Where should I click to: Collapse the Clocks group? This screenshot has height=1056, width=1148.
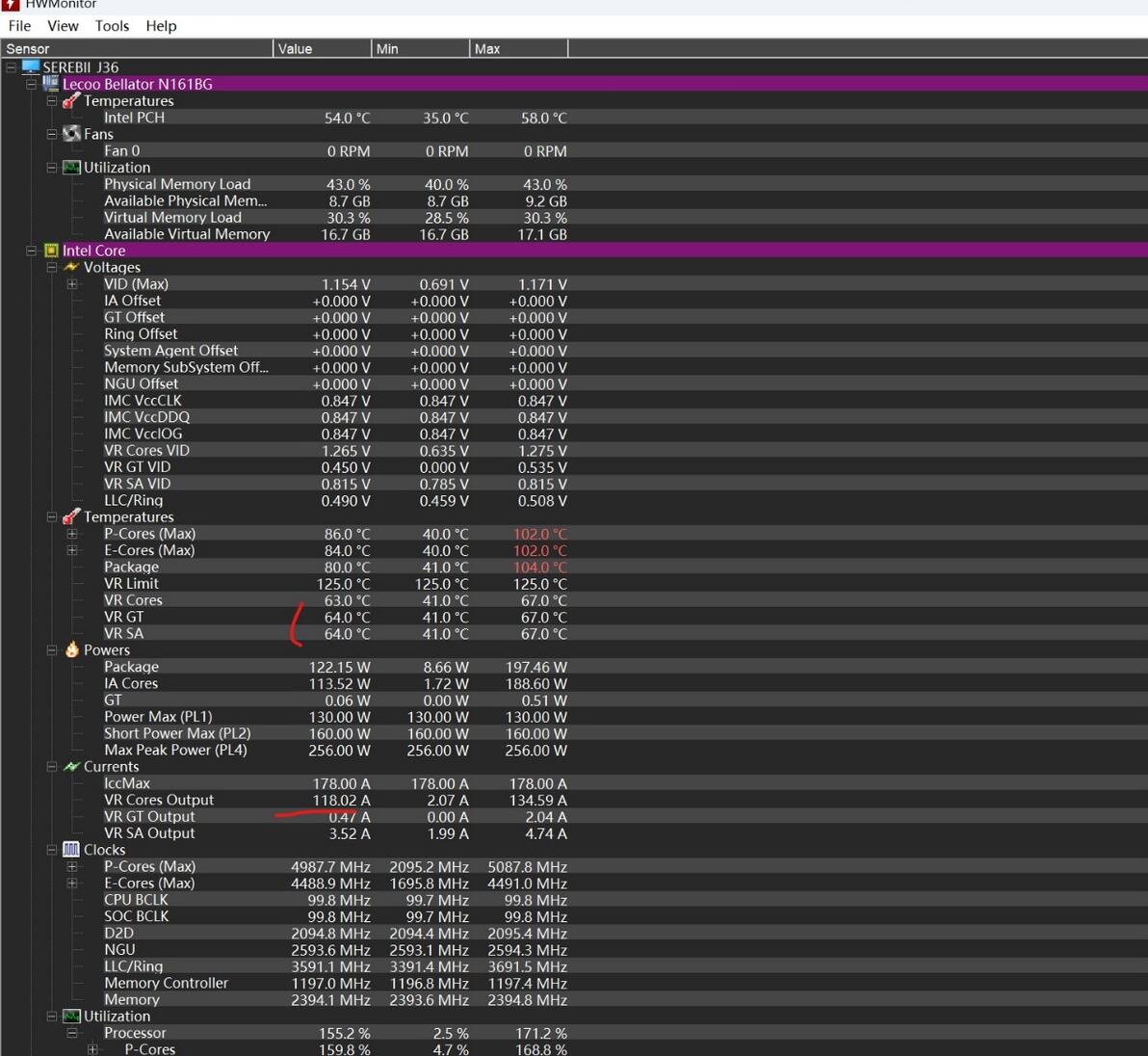(52, 850)
